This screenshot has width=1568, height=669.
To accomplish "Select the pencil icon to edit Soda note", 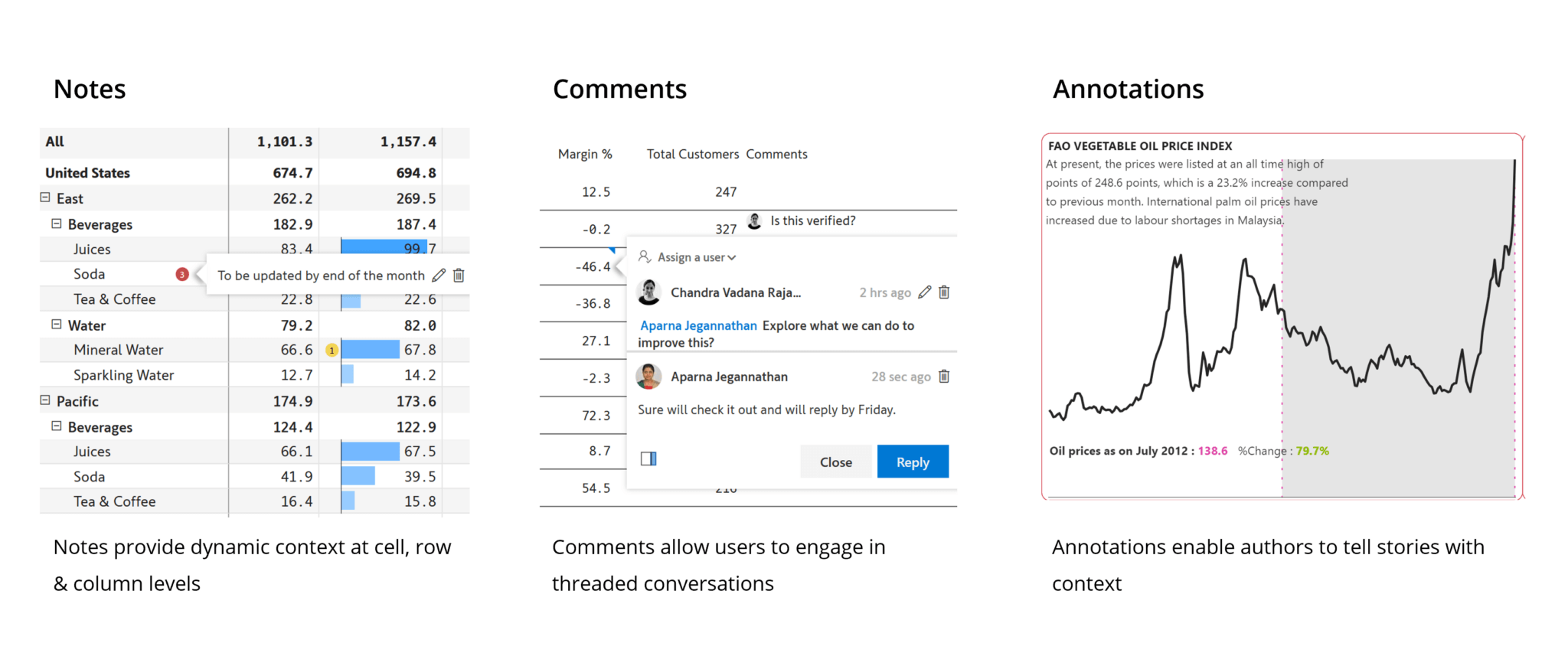I will pyautogui.click(x=439, y=275).
